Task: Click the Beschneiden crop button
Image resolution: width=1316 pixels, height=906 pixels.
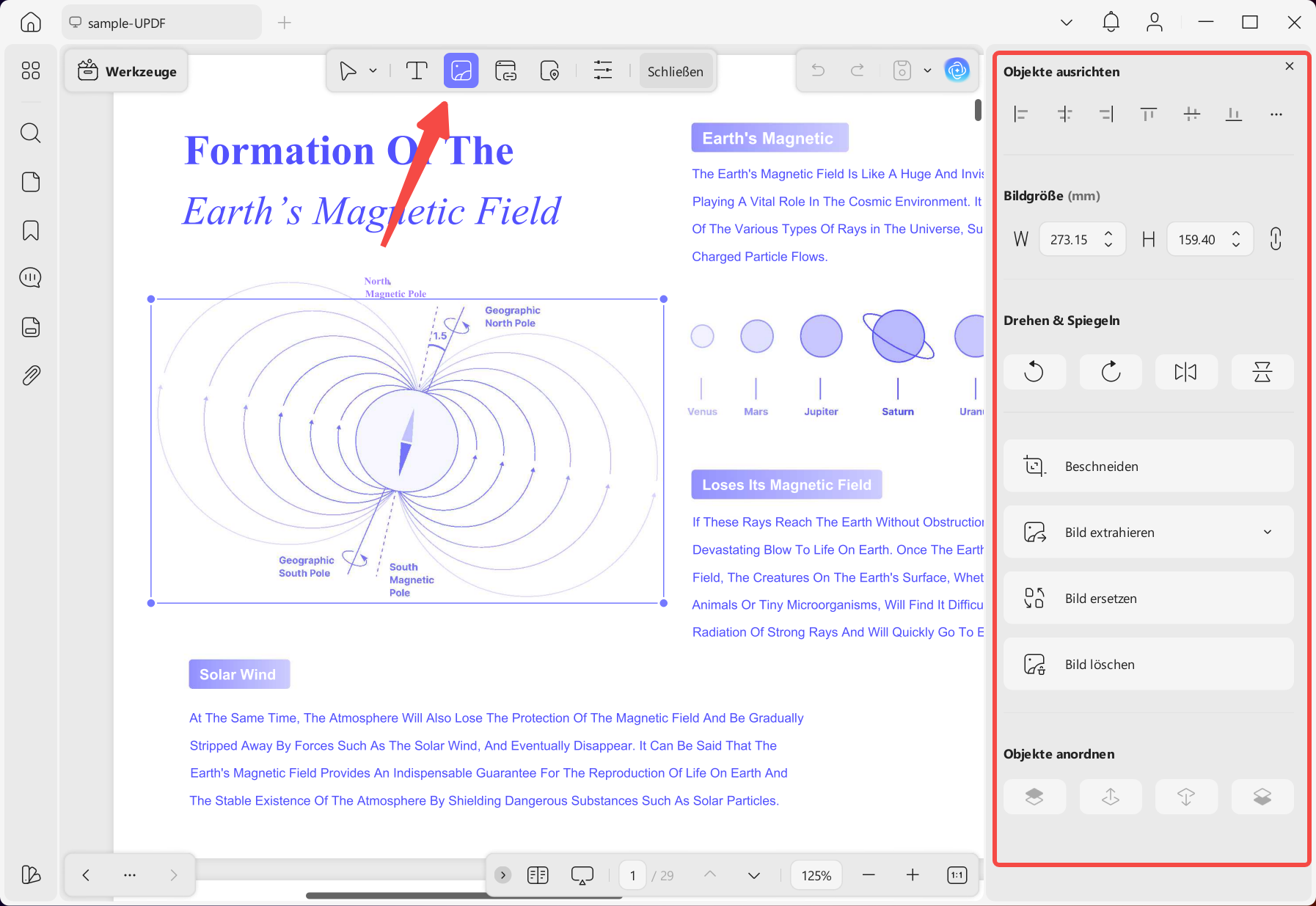Action: 1148,466
